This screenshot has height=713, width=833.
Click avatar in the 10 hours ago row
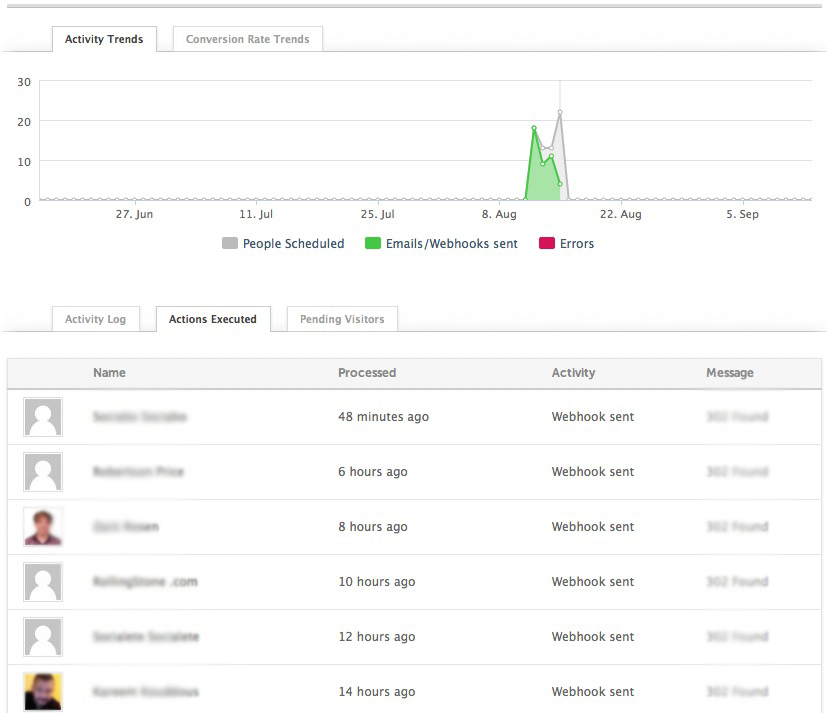click(x=43, y=582)
